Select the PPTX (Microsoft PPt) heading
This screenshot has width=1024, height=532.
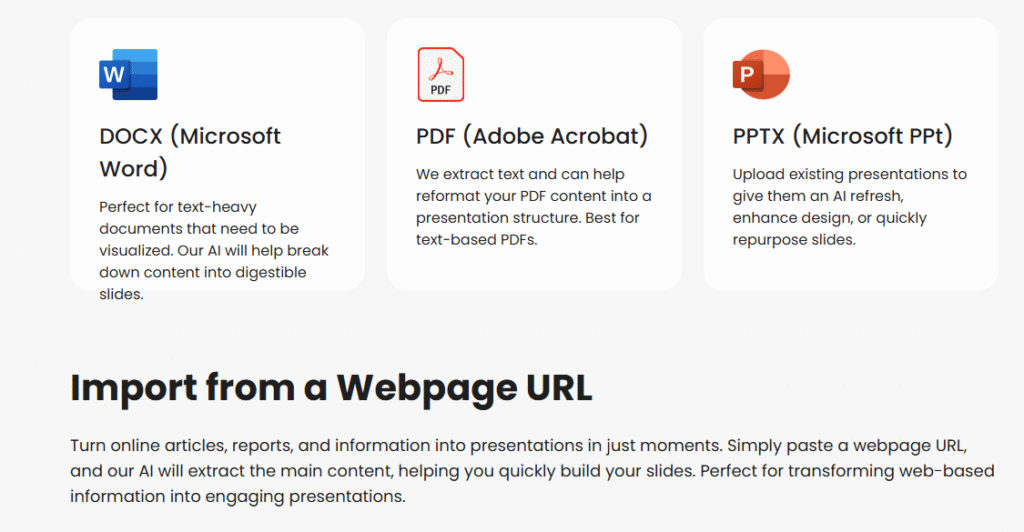pos(842,136)
